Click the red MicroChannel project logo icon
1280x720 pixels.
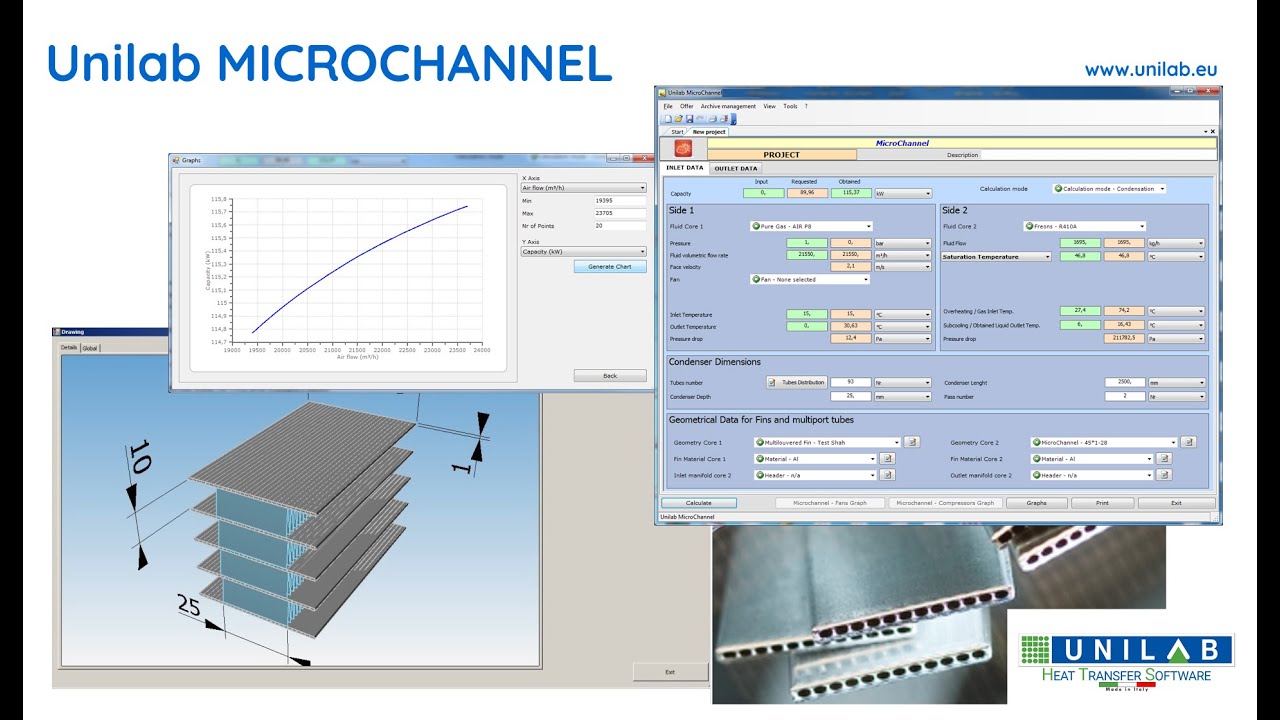click(x=683, y=149)
